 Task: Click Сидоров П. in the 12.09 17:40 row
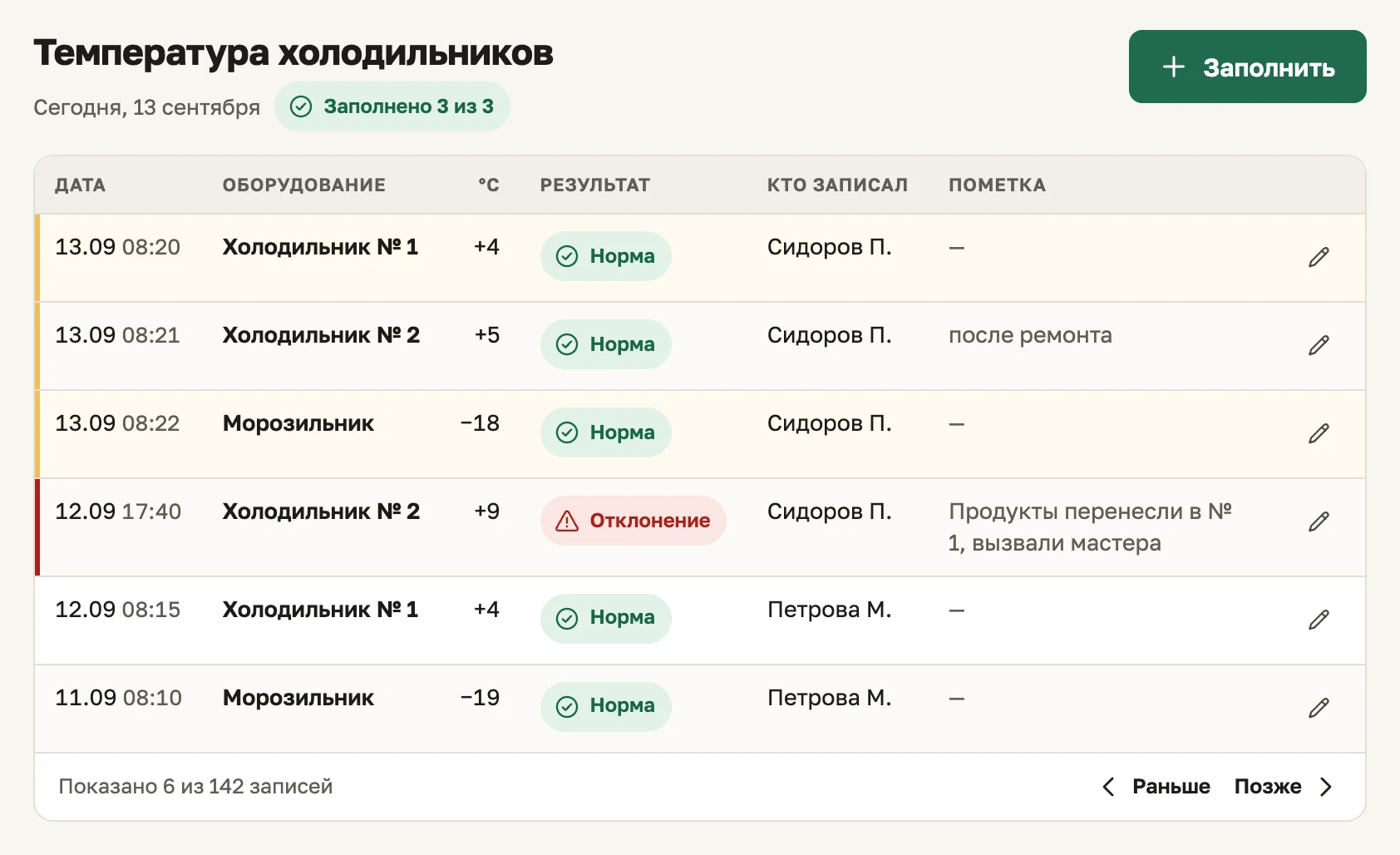click(829, 512)
